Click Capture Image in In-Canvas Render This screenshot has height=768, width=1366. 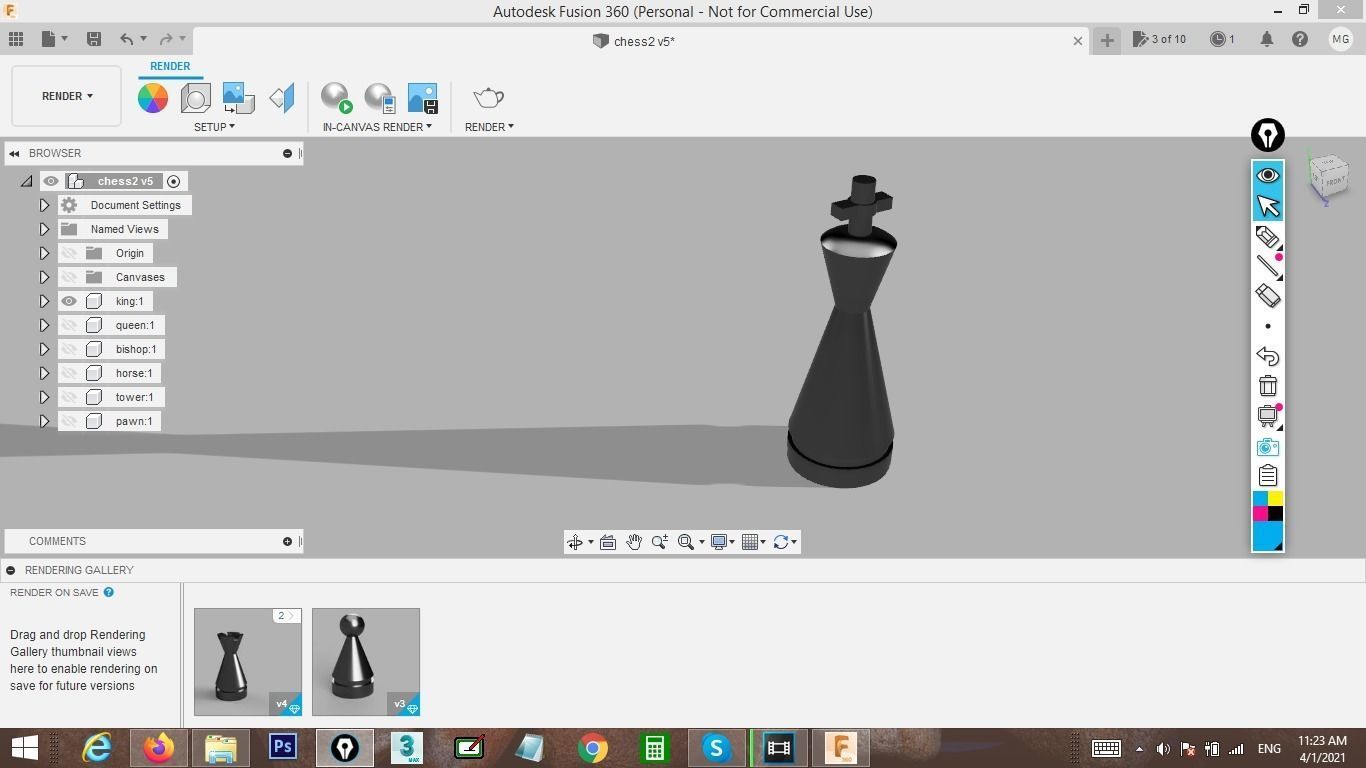coord(422,97)
